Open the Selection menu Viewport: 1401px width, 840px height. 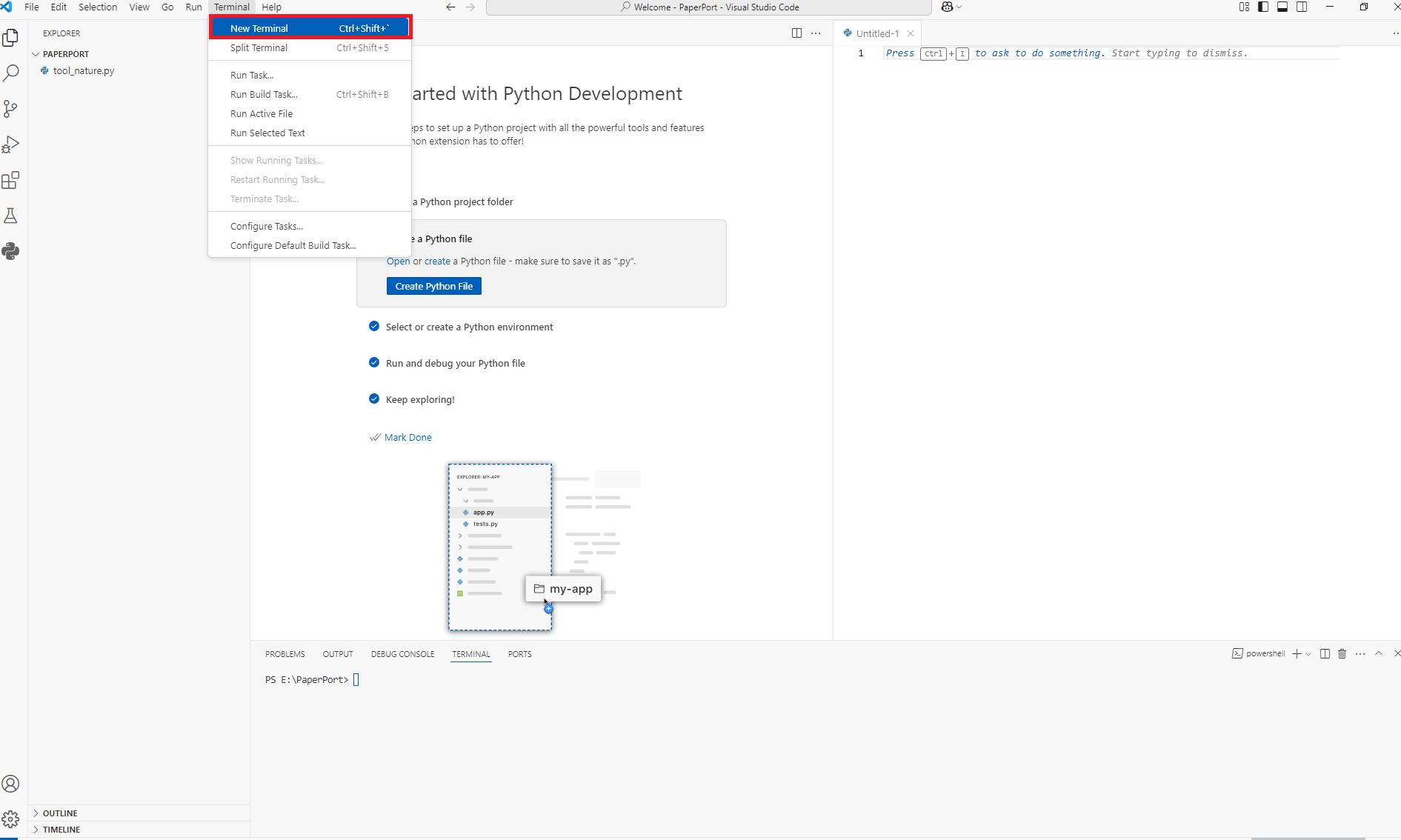tap(98, 7)
